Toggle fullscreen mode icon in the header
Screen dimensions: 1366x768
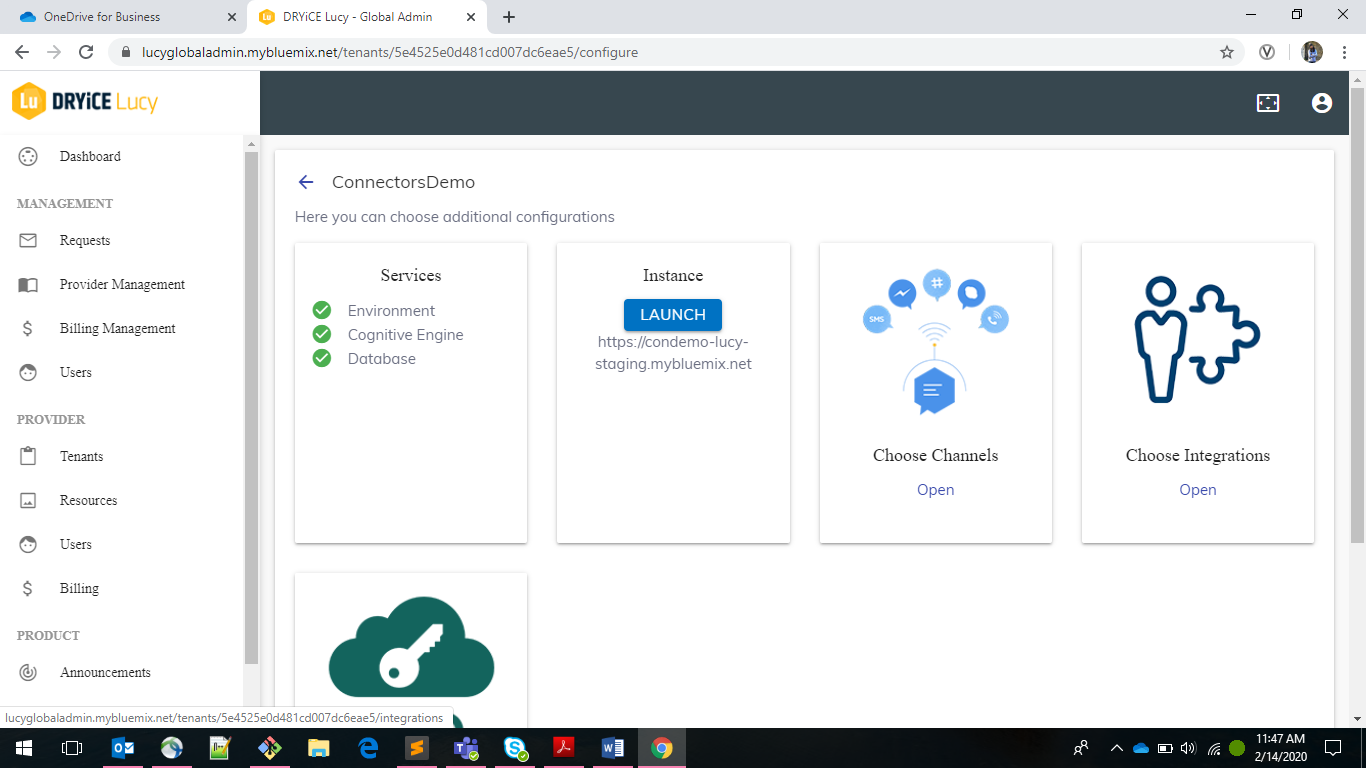coord(1268,103)
